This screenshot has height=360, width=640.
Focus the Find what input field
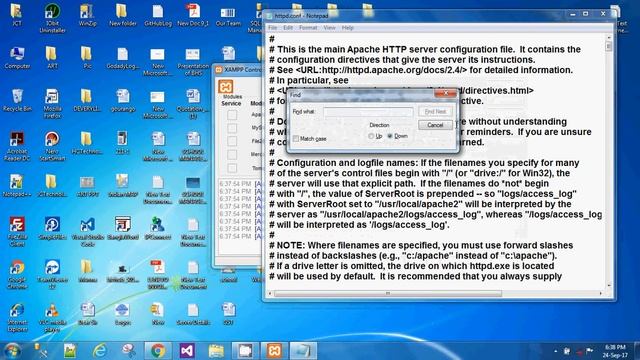point(368,111)
